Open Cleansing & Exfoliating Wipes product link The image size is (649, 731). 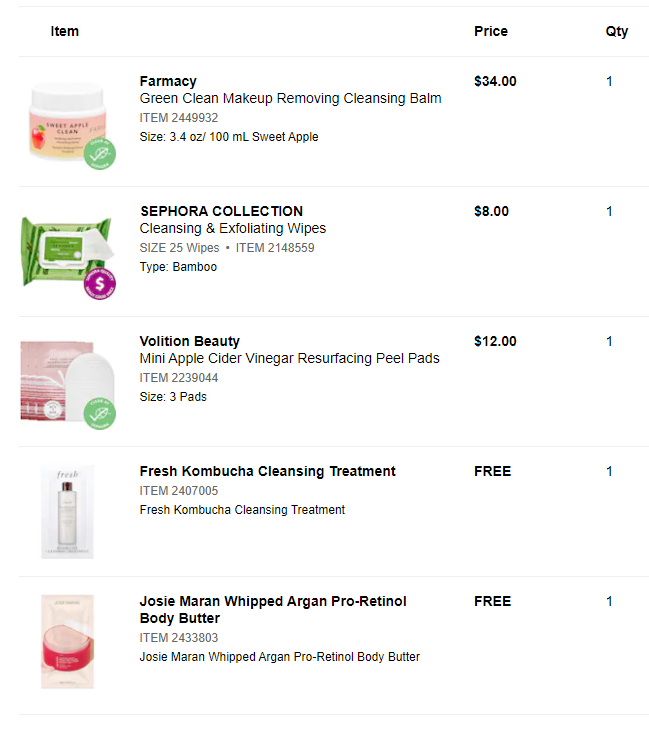pos(233,228)
